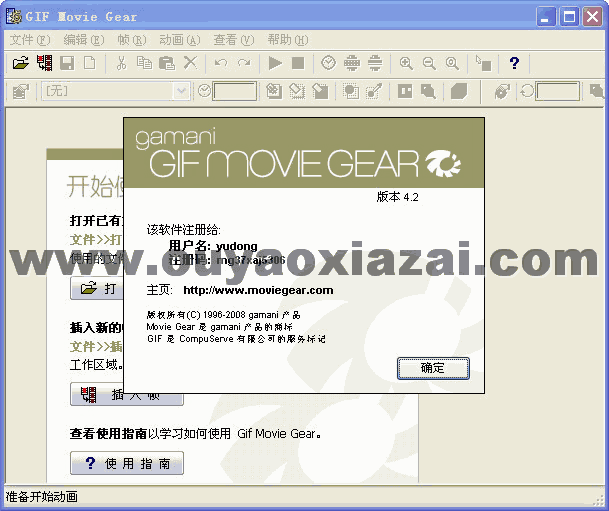The image size is (609, 511).
Task: Open the 编辑(E) menu
Action: 84,40
